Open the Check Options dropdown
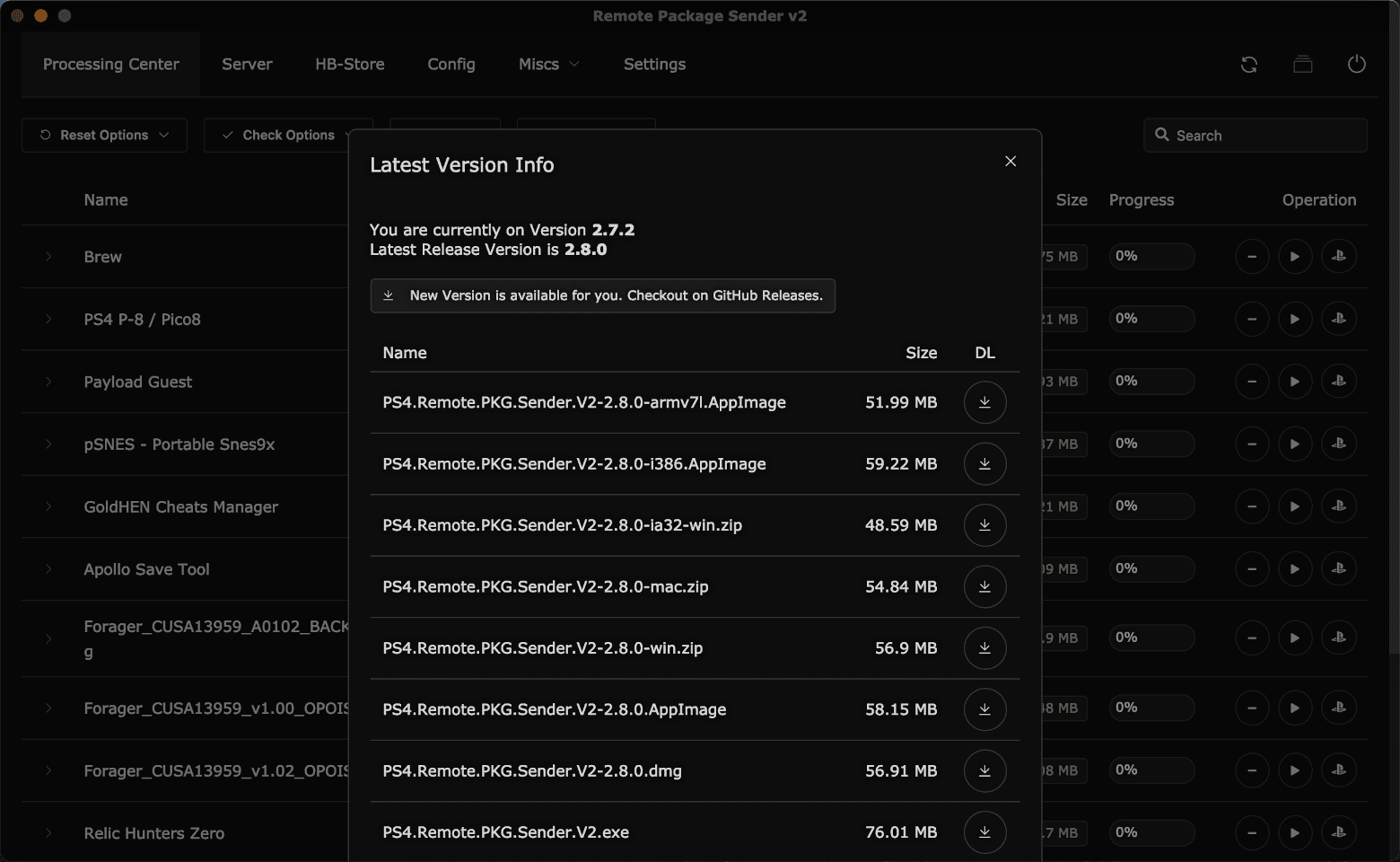1400x862 pixels. (288, 136)
